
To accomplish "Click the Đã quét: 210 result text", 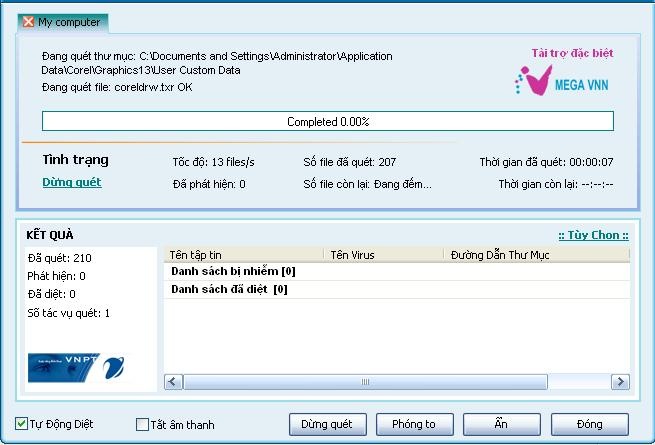I will 59,258.
